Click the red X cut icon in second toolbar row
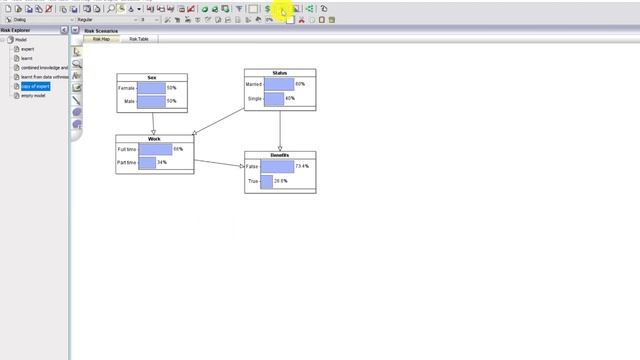Viewport: 640px width, 360px height. click(x=302, y=20)
